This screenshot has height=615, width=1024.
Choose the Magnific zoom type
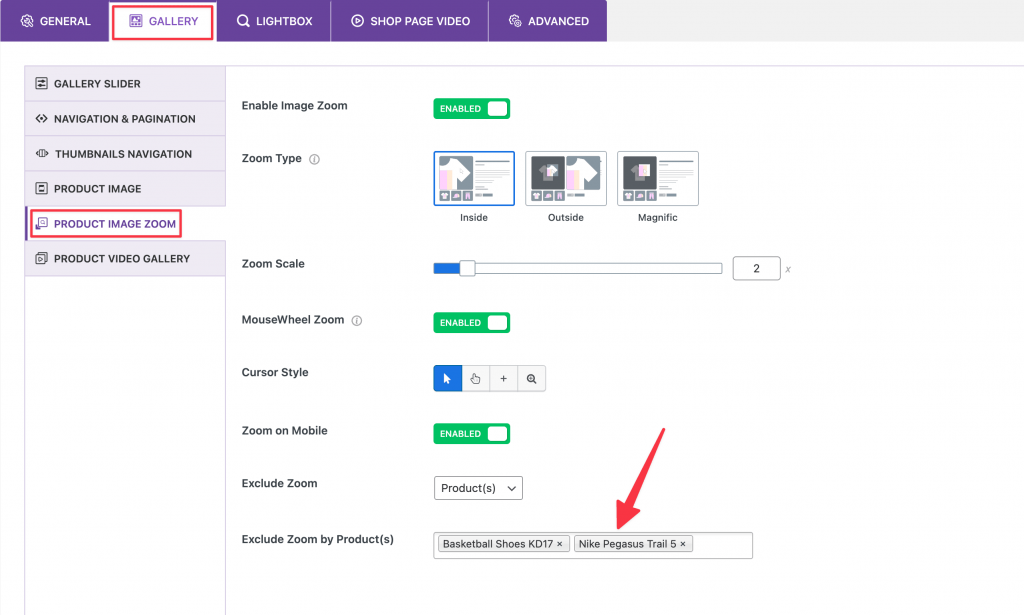tap(658, 178)
